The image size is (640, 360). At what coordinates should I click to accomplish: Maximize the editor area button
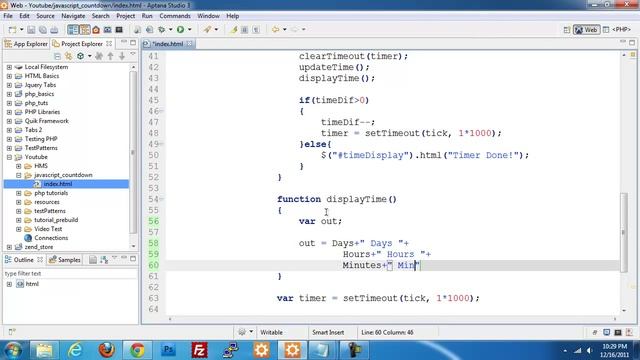(632, 42)
